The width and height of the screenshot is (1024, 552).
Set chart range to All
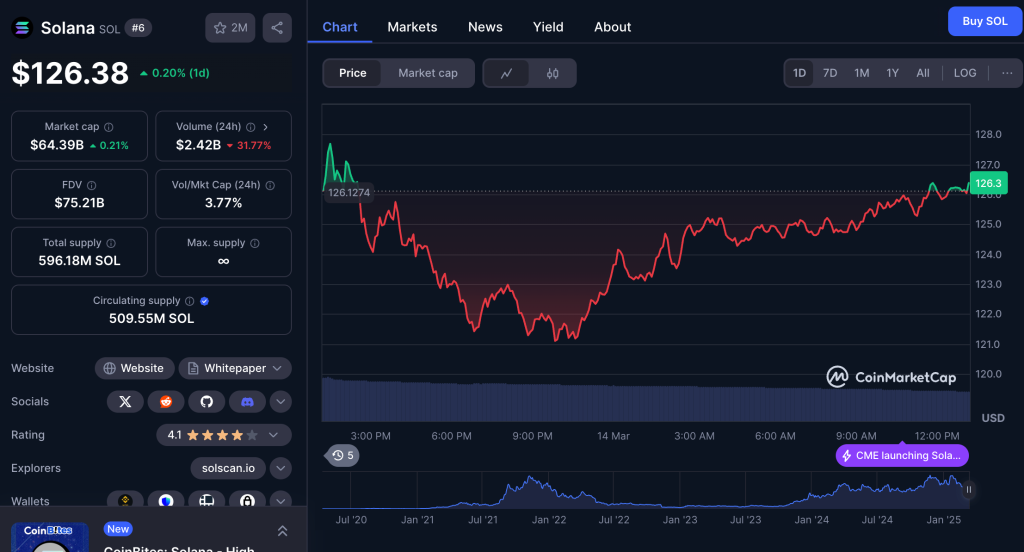923,73
